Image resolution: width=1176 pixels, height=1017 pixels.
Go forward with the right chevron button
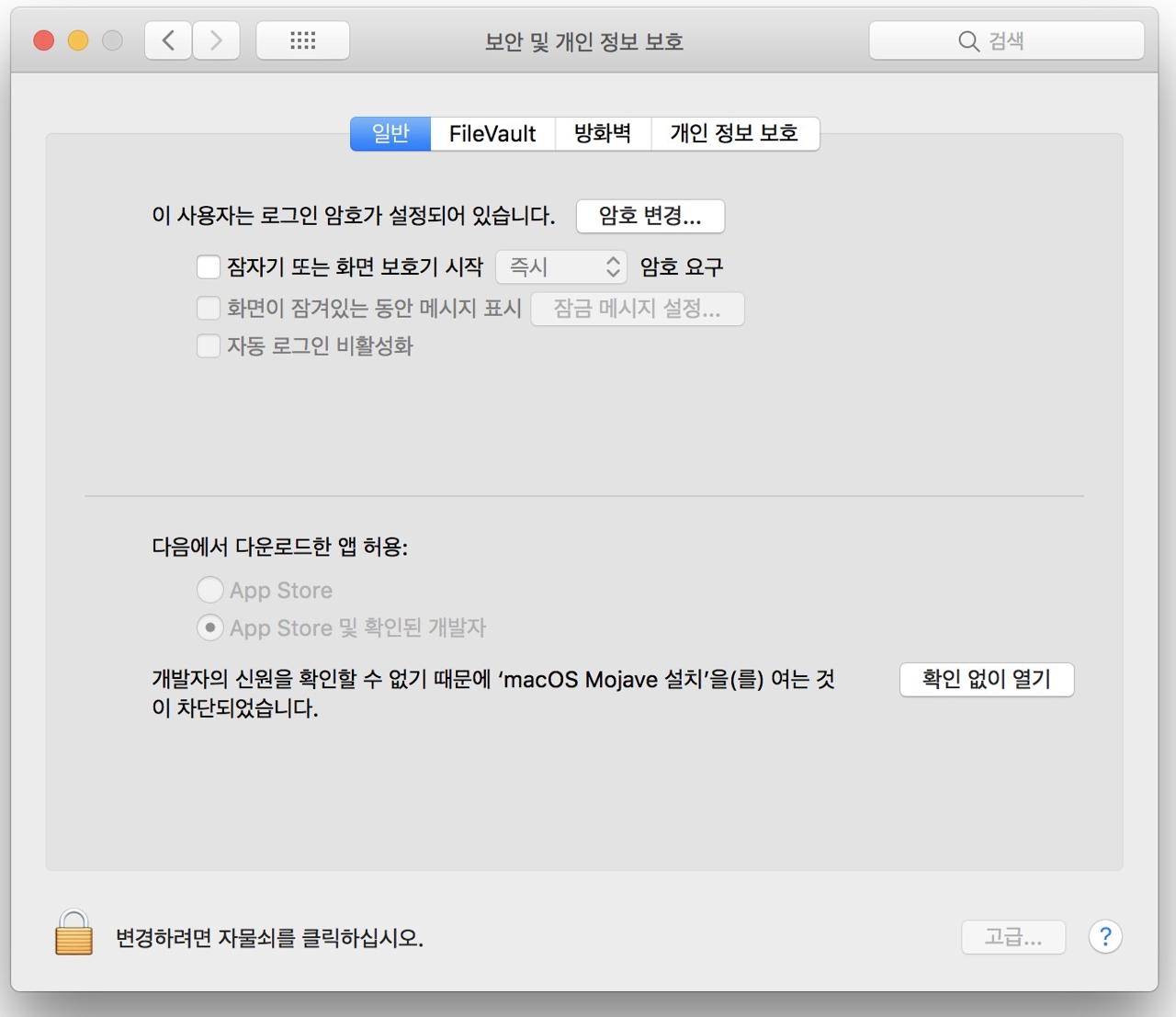[216, 40]
